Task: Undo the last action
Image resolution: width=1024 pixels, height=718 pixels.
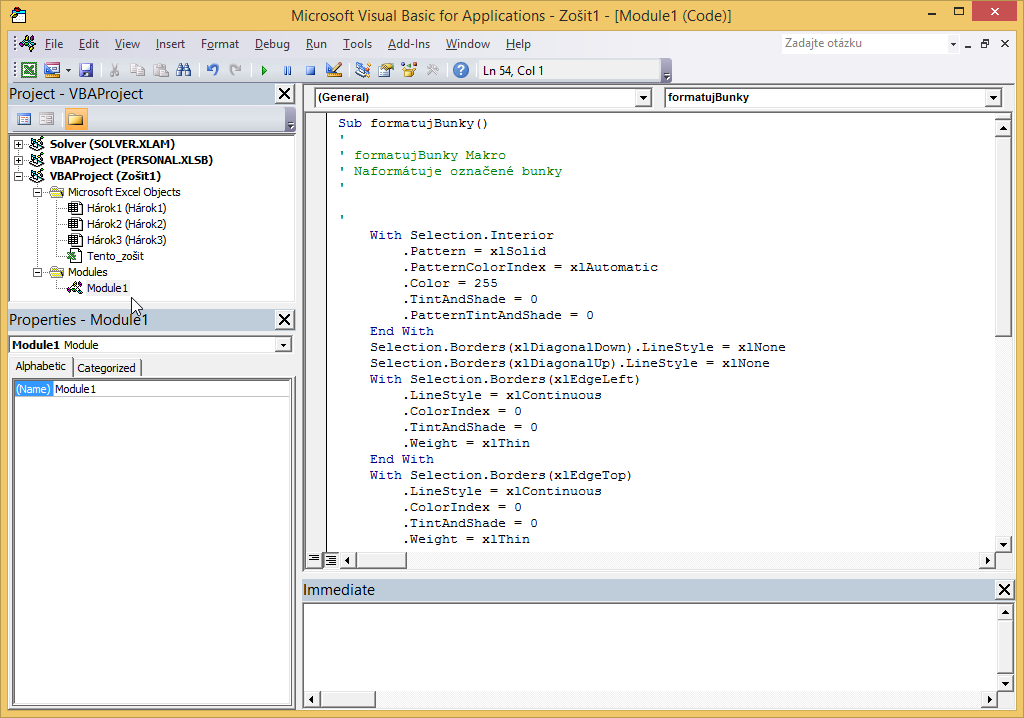Action: 212,70
